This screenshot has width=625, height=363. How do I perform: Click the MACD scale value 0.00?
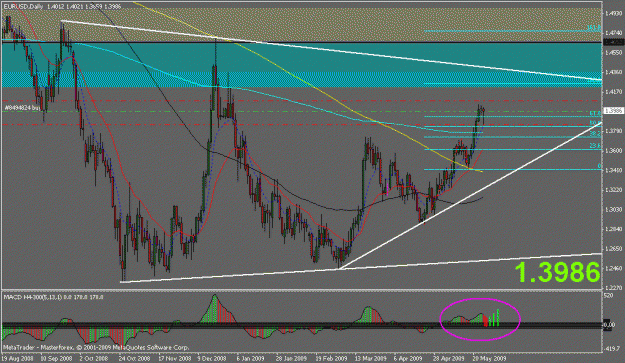(610, 325)
